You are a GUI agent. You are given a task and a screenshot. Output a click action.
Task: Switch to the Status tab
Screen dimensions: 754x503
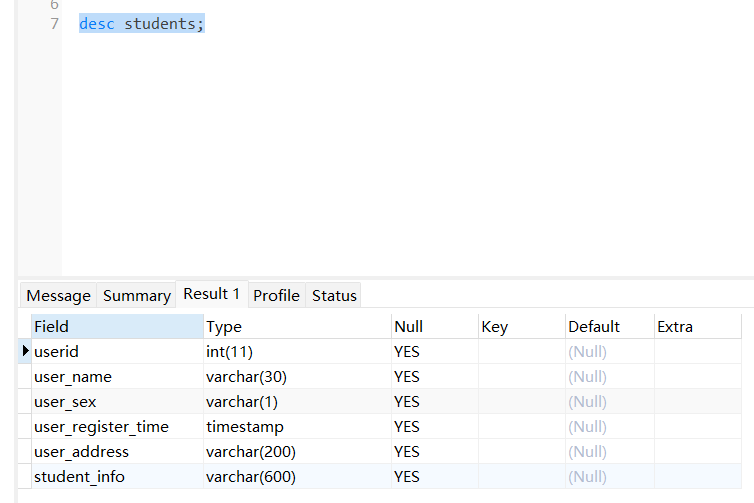[x=334, y=295]
